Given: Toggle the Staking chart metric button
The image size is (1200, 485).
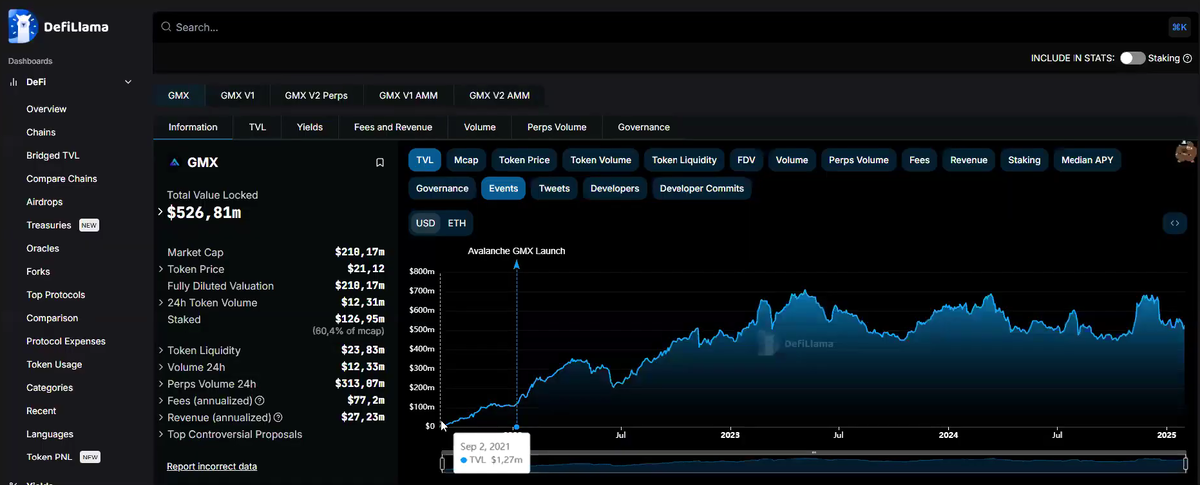Looking at the screenshot, I should pyautogui.click(x=1025, y=160).
